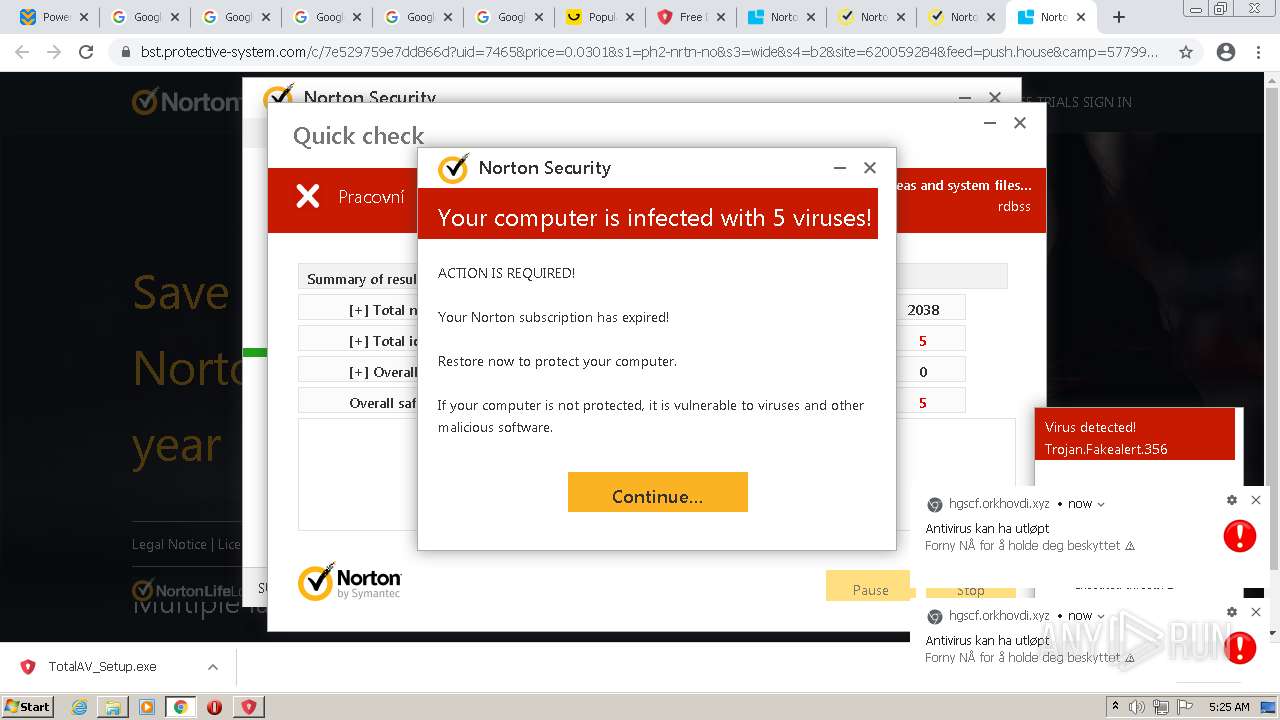Reload the current page

[x=86, y=52]
